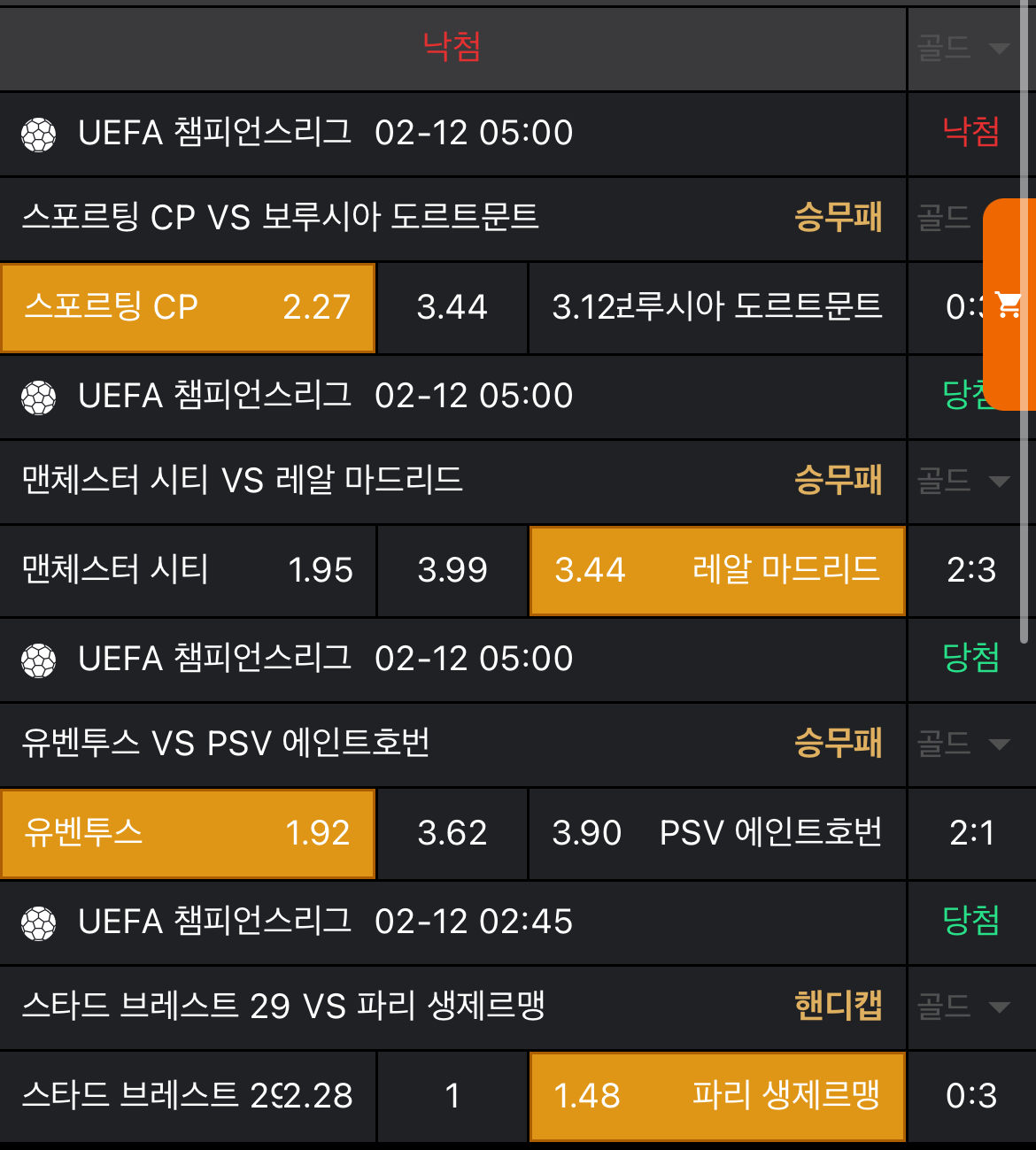
Task: Expand 골드 dropdown for Manchester City match
Action: (x=963, y=481)
